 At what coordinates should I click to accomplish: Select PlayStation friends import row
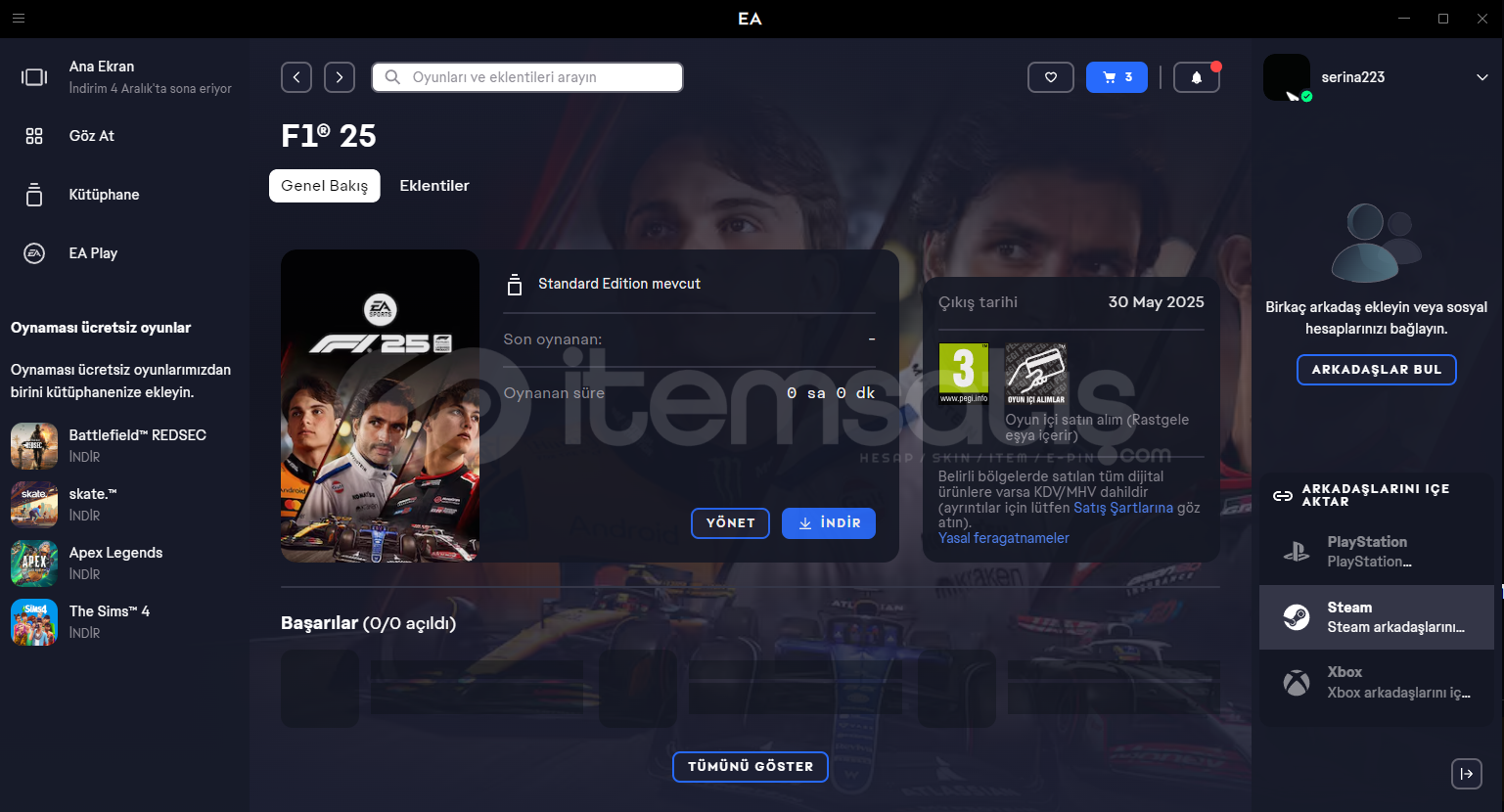click(x=1377, y=552)
